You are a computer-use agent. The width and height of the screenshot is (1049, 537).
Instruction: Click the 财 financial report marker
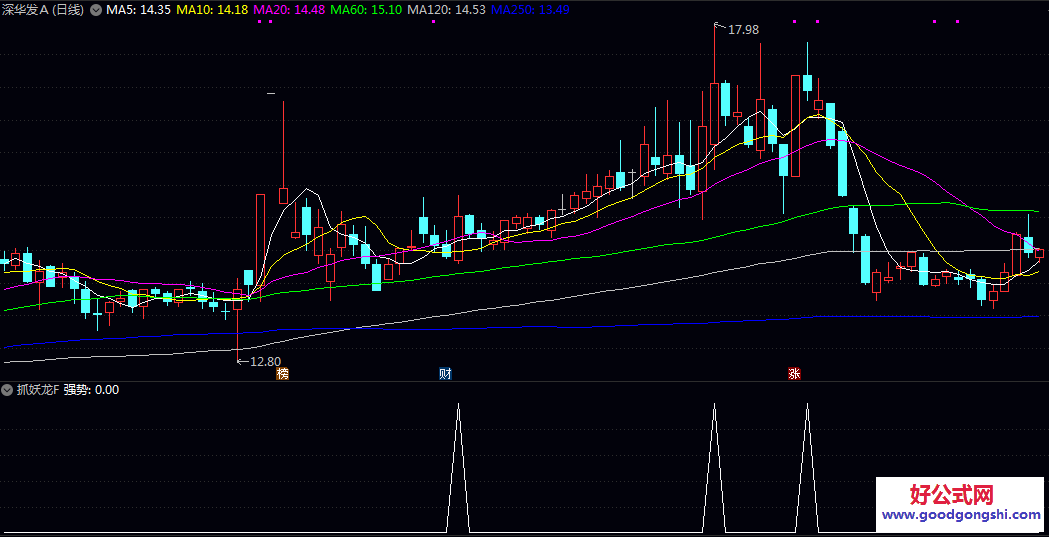click(x=445, y=374)
